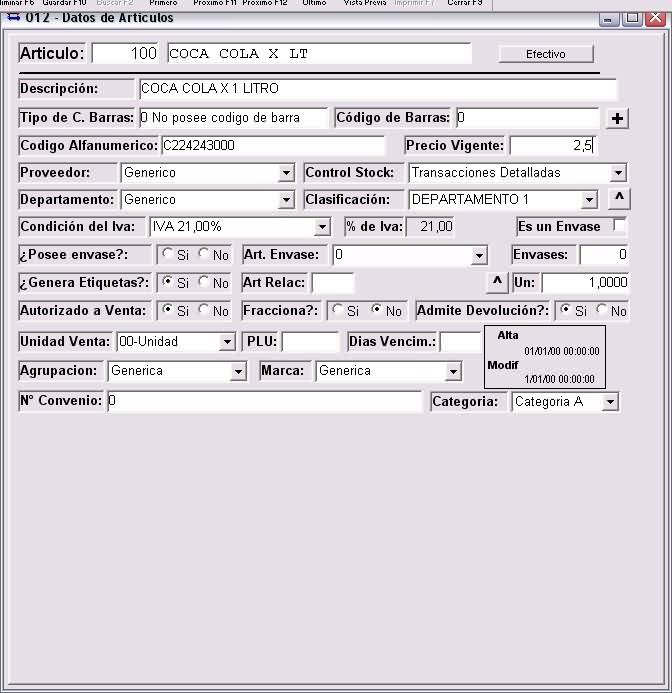Screen dimensions: 672x693
Task: Close the Datos de Articulos window
Action: (x=655, y=19)
